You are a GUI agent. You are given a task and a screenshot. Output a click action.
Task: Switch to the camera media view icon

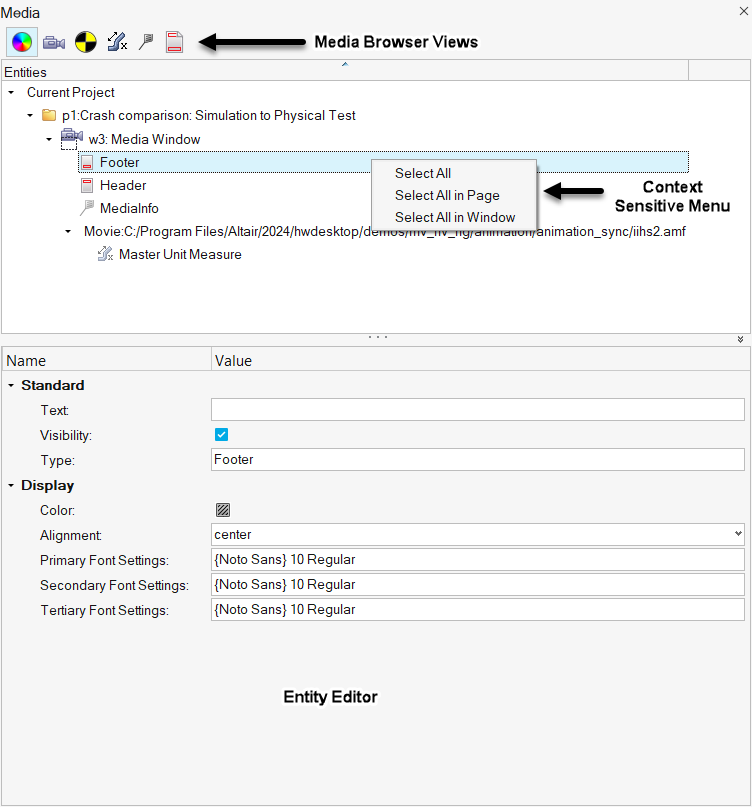click(54, 42)
